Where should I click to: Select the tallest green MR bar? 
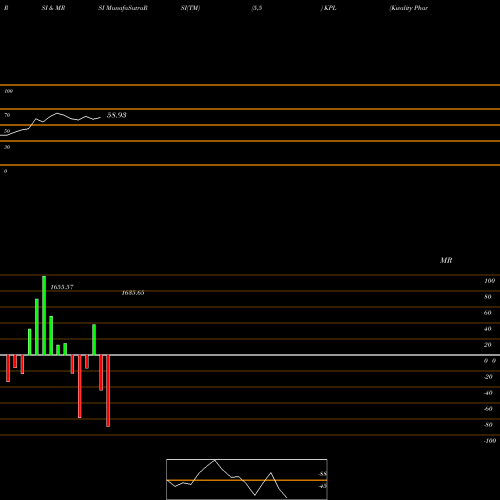(x=44, y=315)
